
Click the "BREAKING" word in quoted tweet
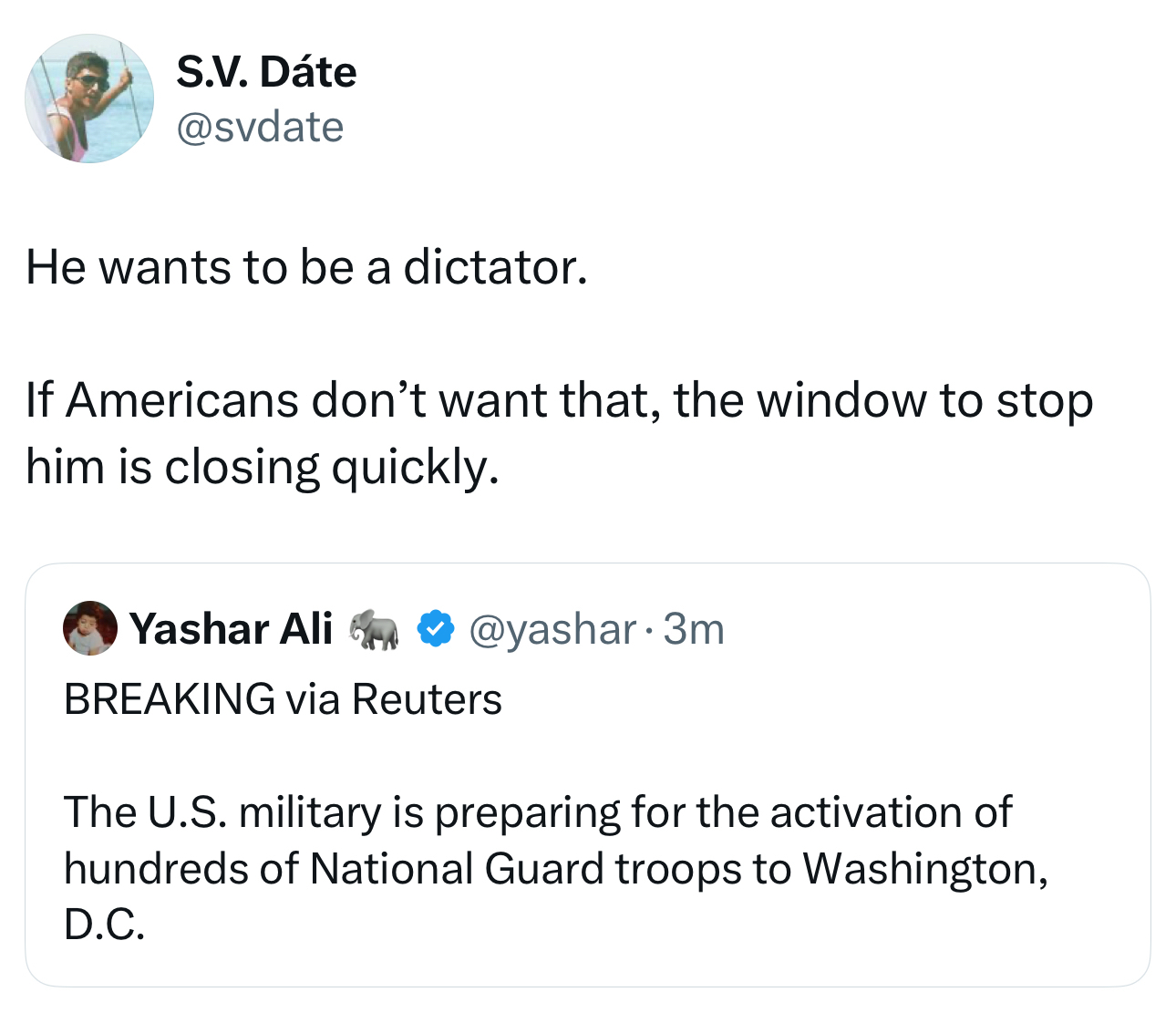tap(170, 699)
